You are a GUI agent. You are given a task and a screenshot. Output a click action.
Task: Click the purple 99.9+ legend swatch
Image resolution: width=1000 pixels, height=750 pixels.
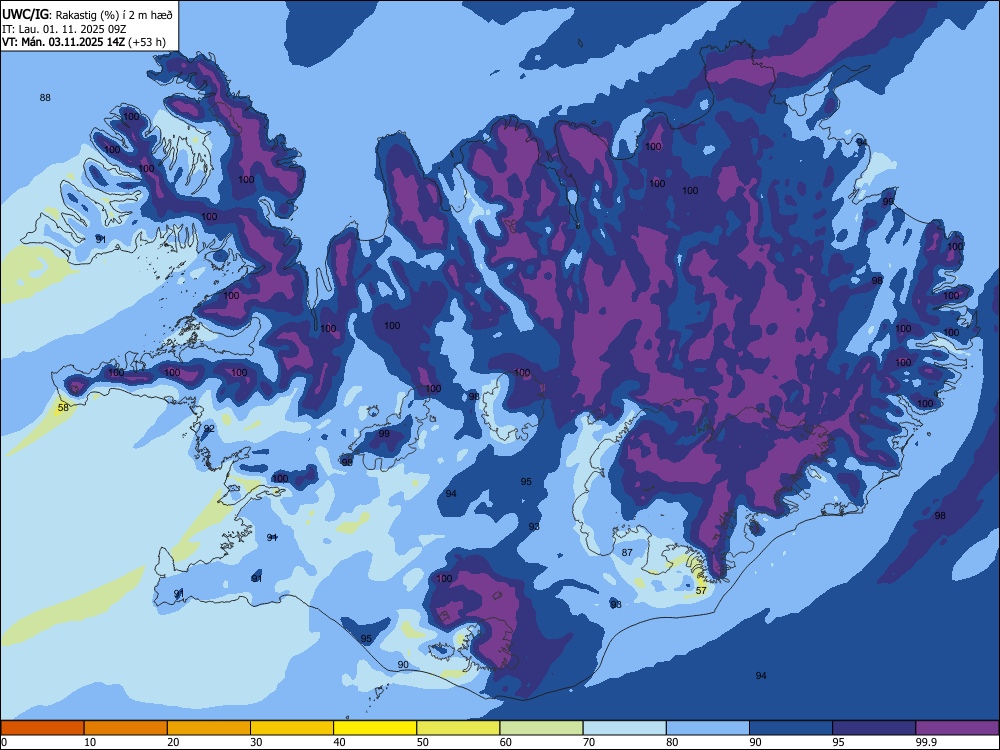(957, 728)
